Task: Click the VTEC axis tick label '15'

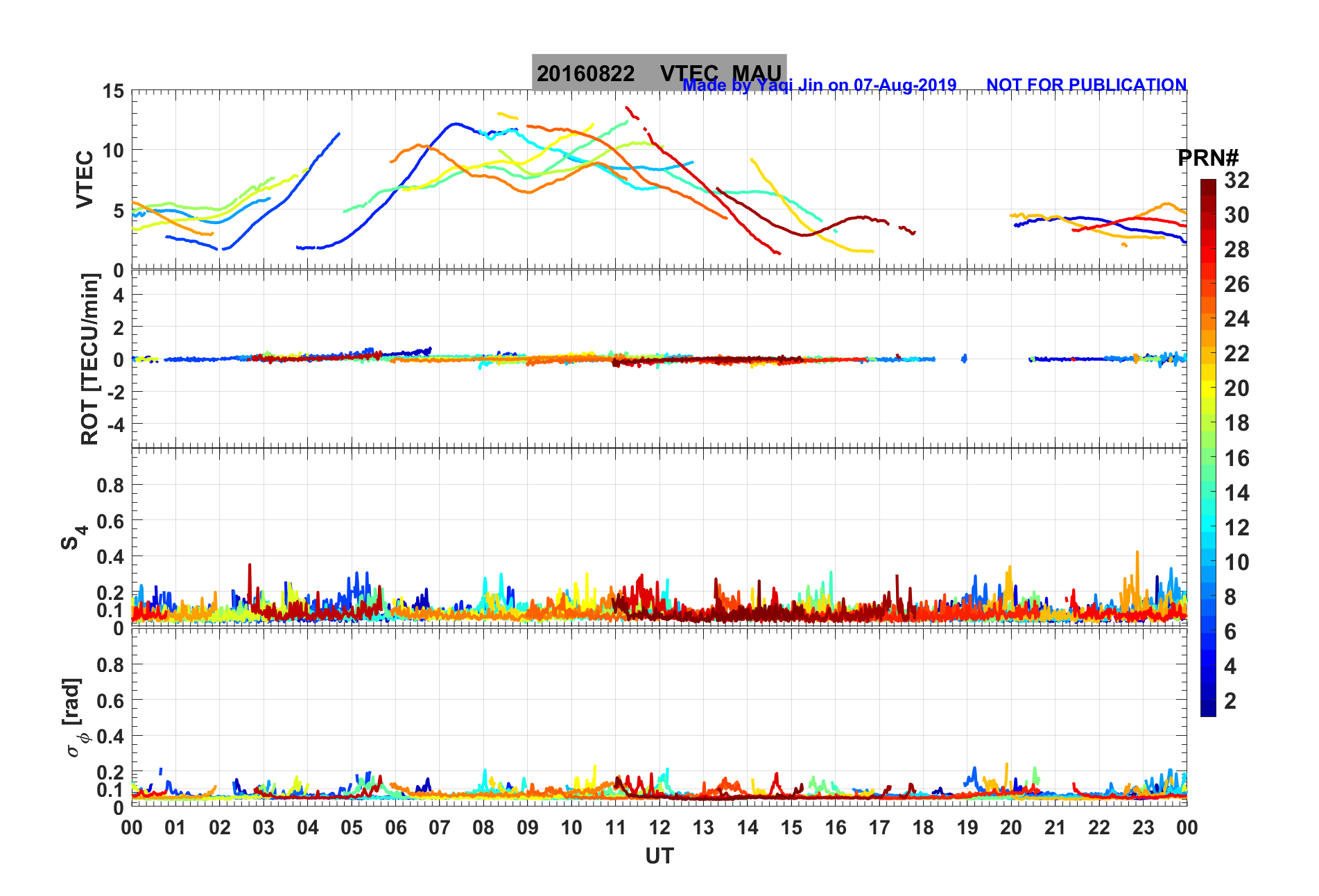Action: pos(113,91)
